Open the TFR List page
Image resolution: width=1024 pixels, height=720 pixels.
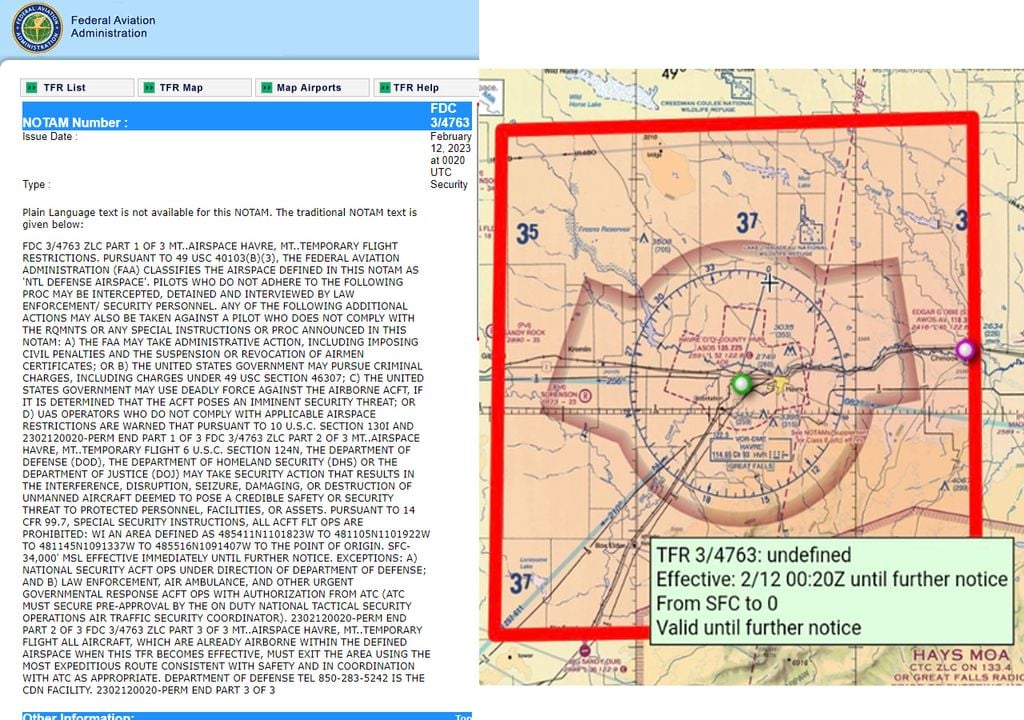65,88
